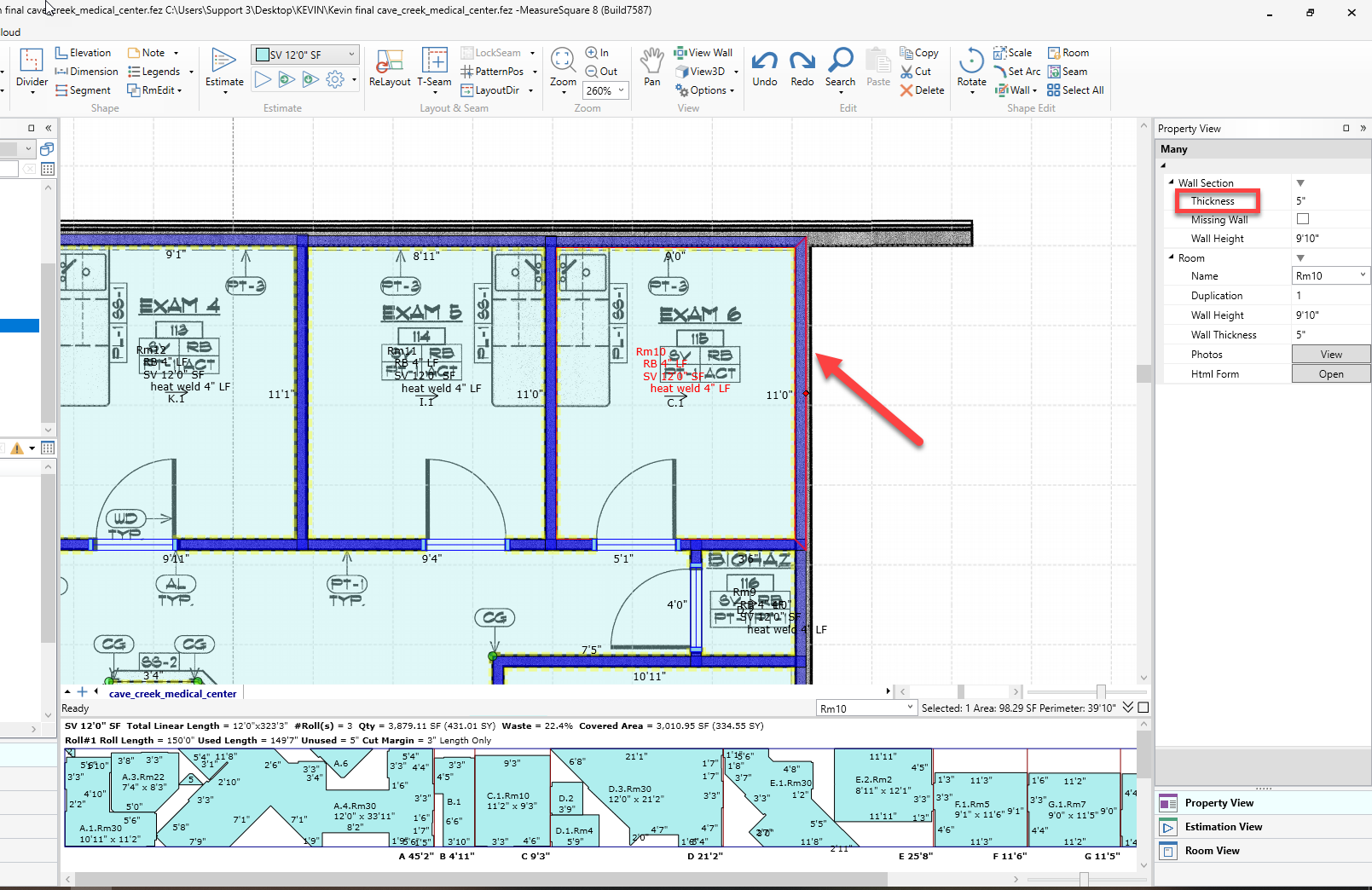The height and width of the screenshot is (890, 1372).
Task: Add a new sheet with plus button
Action: (x=83, y=692)
